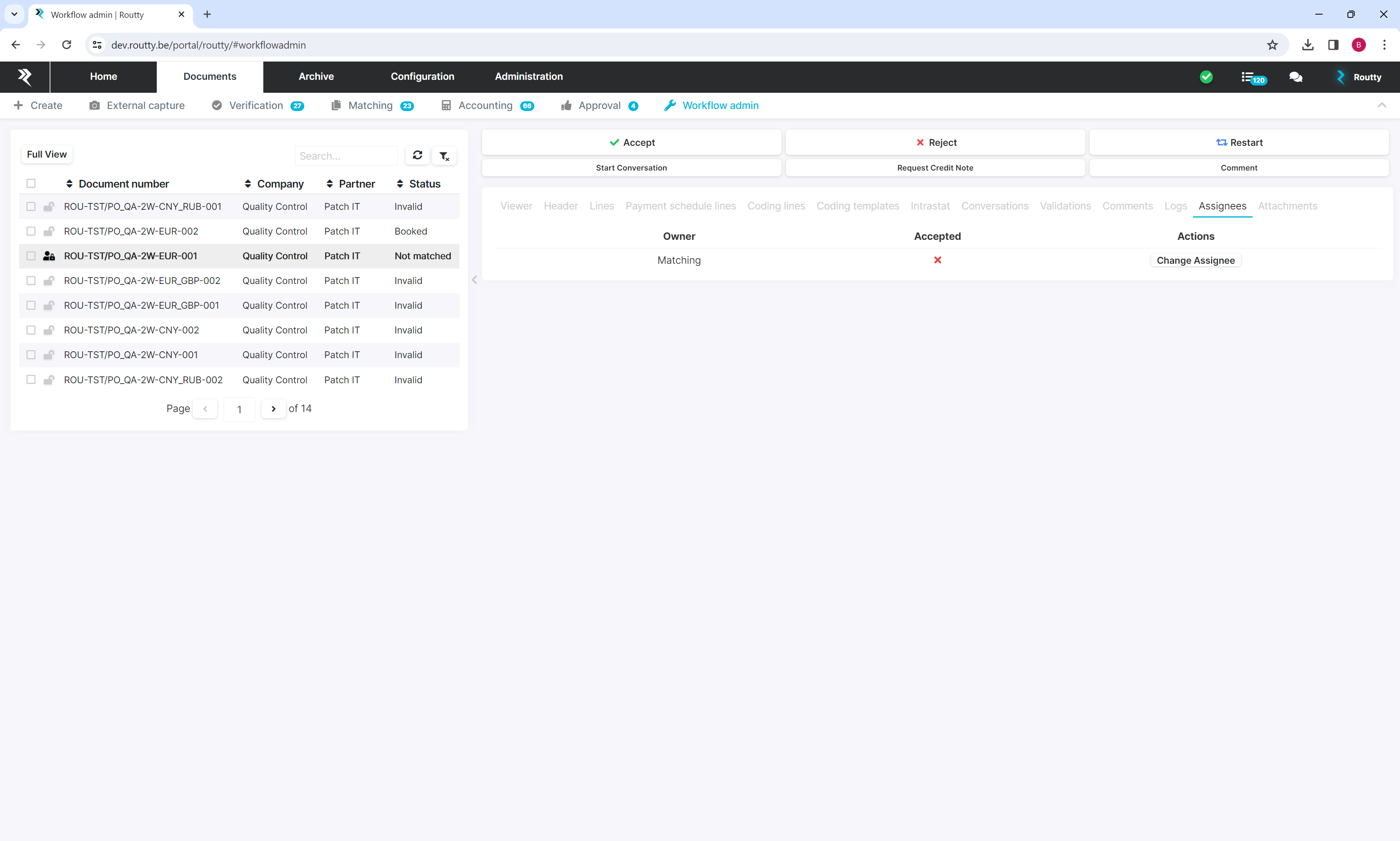The height and width of the screenshot is (841, 1400).
Task: Click lock icon on ROU-TST/PO_QA-2W-EUR-001 row
Action: point(49,256)
